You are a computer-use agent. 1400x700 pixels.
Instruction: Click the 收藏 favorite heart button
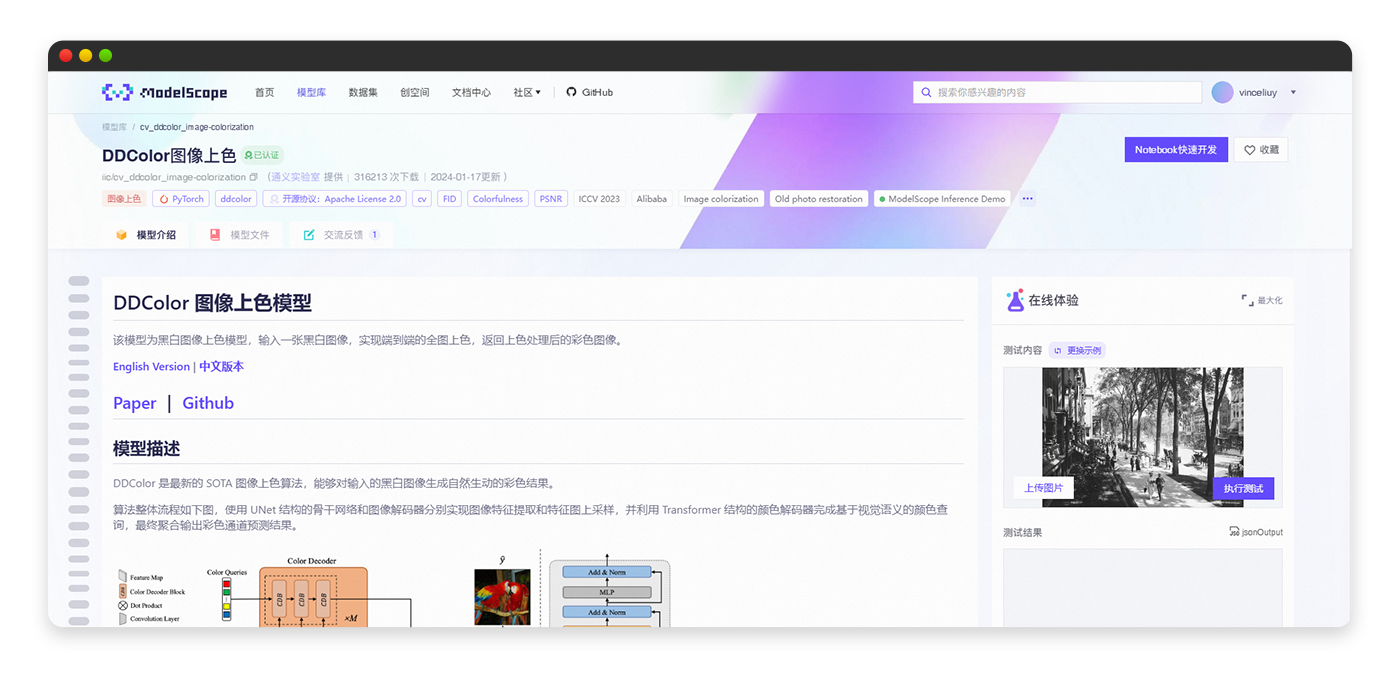[1261, 150]
